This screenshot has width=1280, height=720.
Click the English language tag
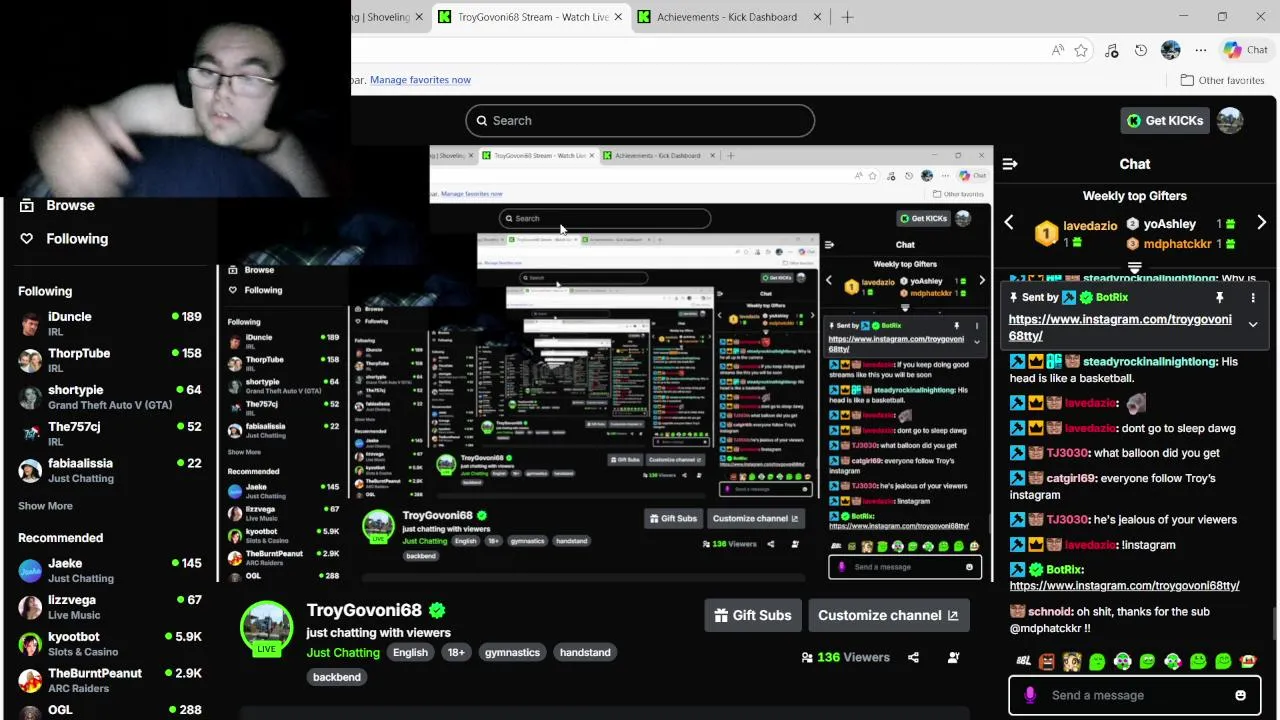coord(410,652)
